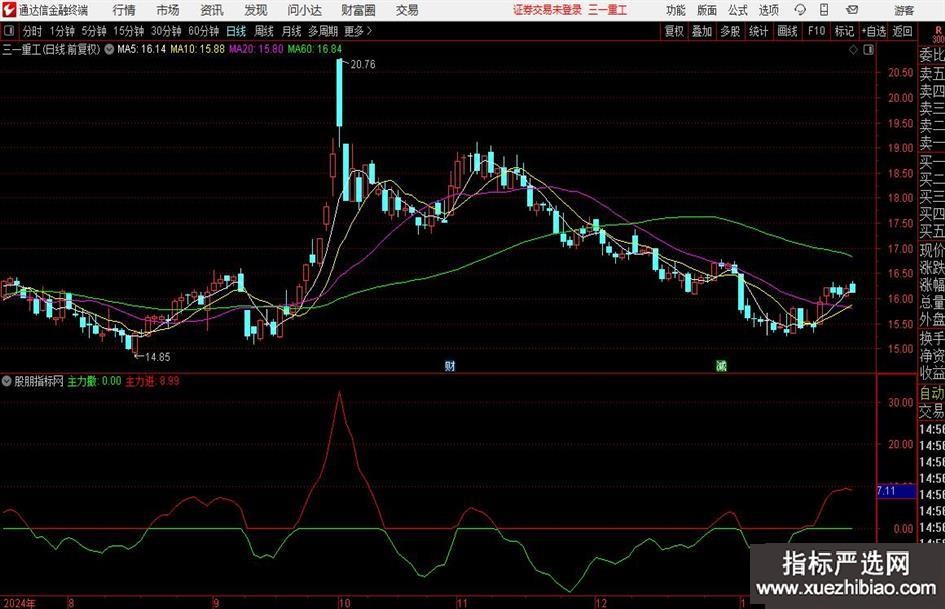
Task: Open the customer service headset icon
Action: [x=800, y=10]
